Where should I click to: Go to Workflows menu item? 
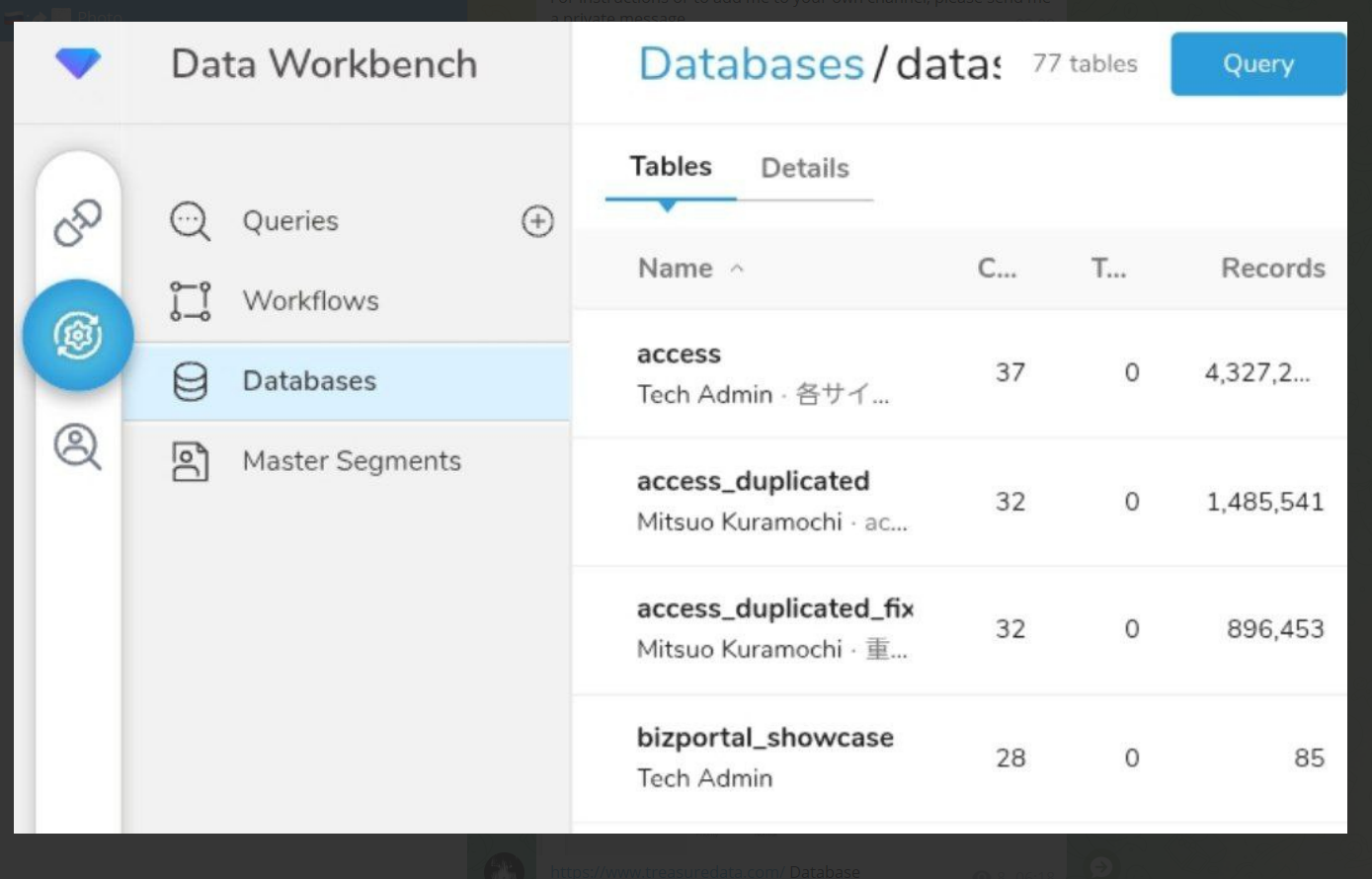point(310,301)
